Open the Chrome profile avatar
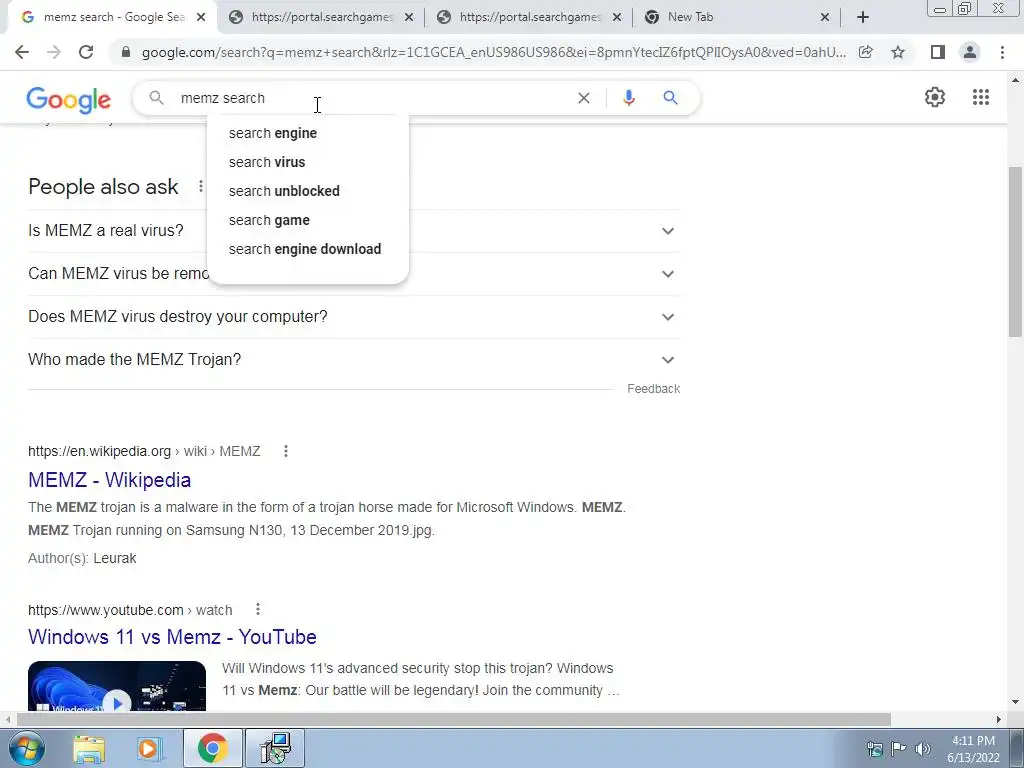This screenshot has height=768, width=1024. [970, 52]
